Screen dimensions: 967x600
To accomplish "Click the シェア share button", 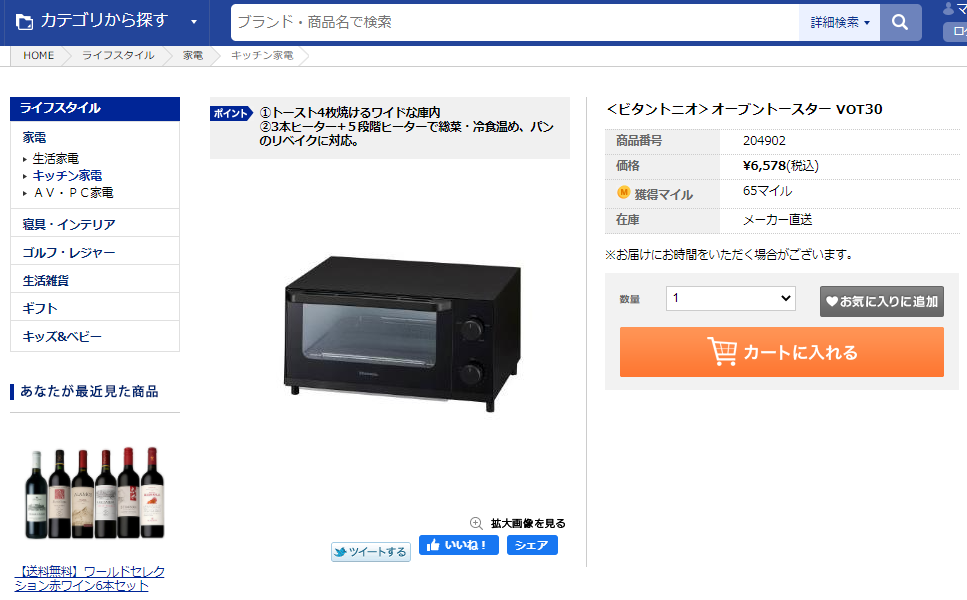I will tap(532, 545).
